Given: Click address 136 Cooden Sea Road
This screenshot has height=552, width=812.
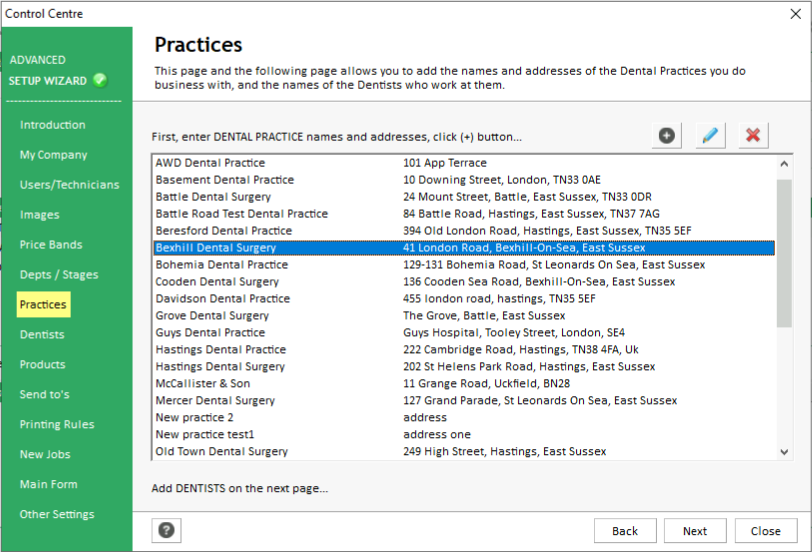Looking at the screenshot, I should [x=539, y=282].
